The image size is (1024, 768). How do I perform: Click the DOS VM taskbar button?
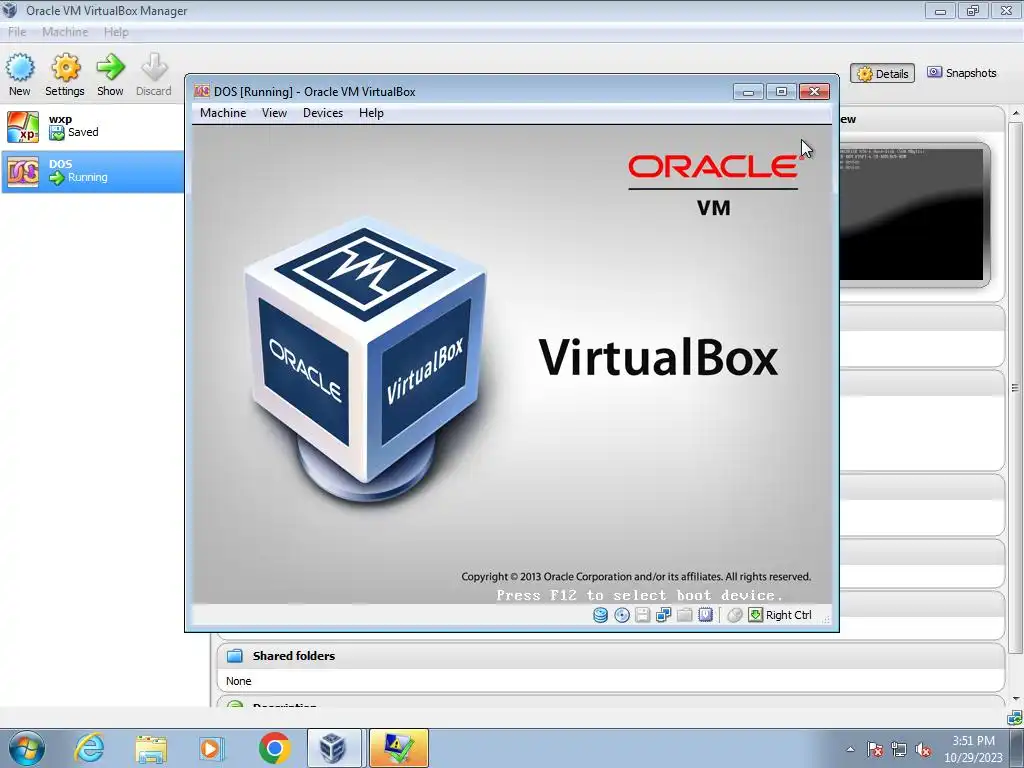pyautogui.click(x=398, y=748)
